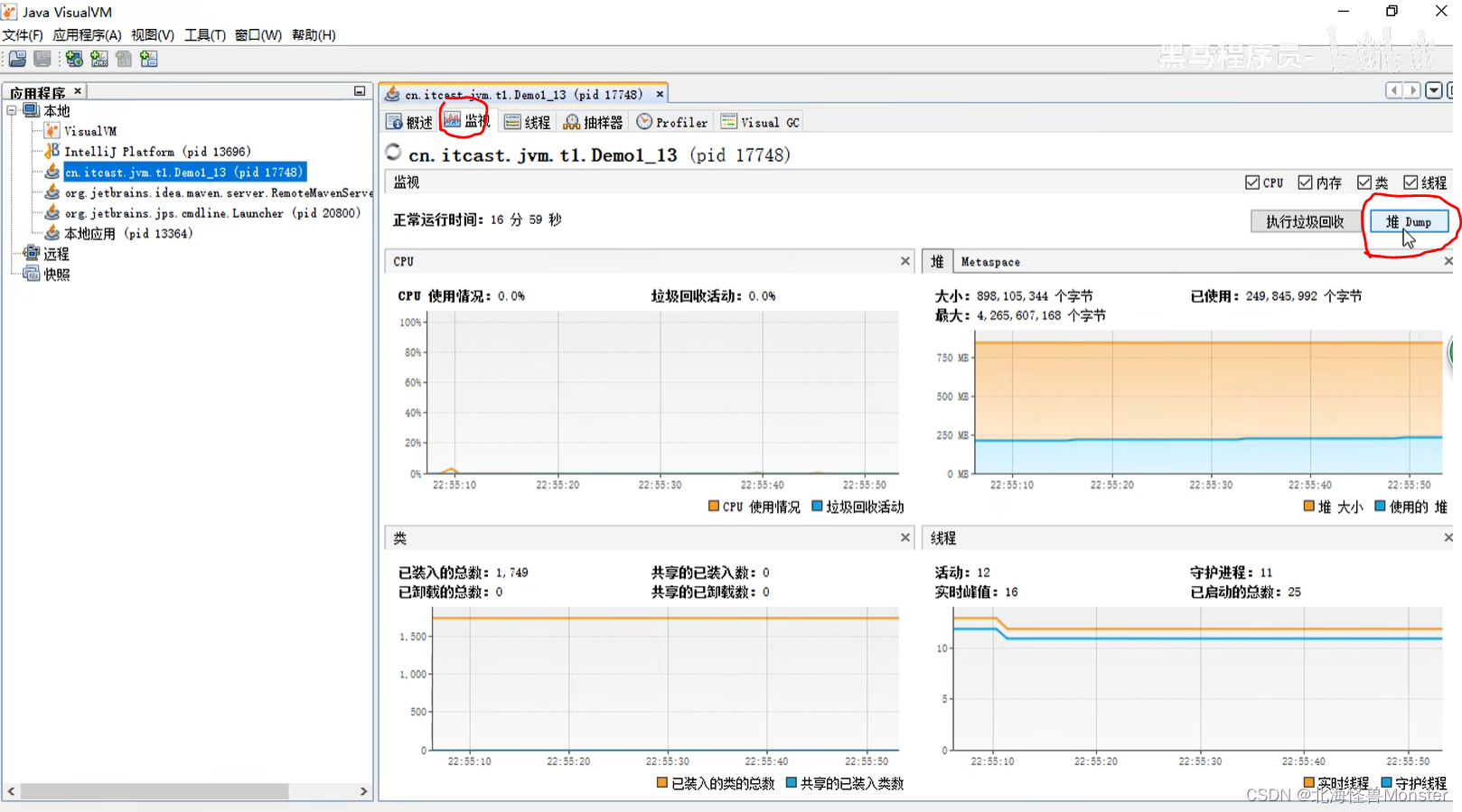Open the 视图(V) menu
Image resolution: width=1462 pixels, height=812 pixels.
click(x=153, y=35)
